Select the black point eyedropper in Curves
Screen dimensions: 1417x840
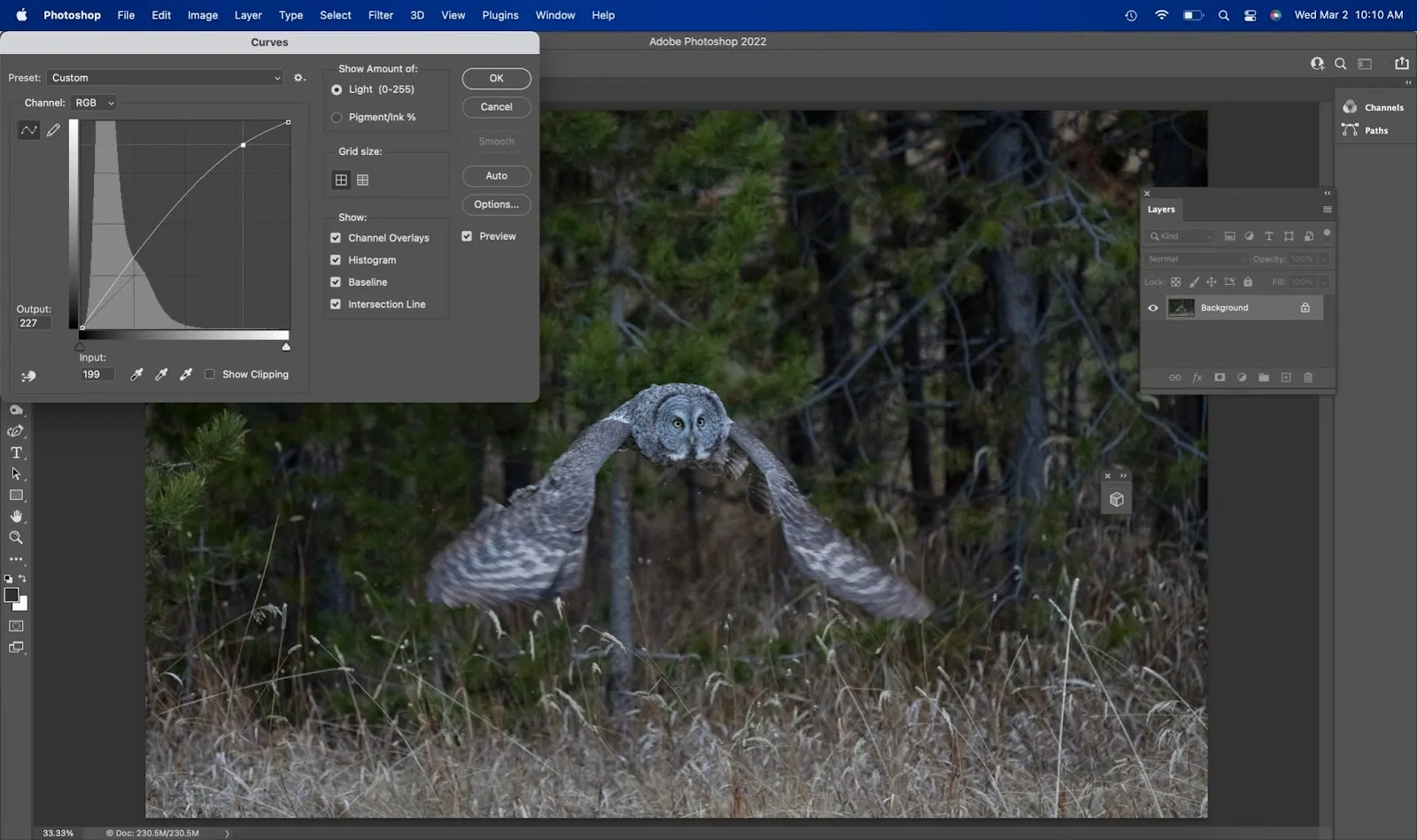(x=136, y=374)
